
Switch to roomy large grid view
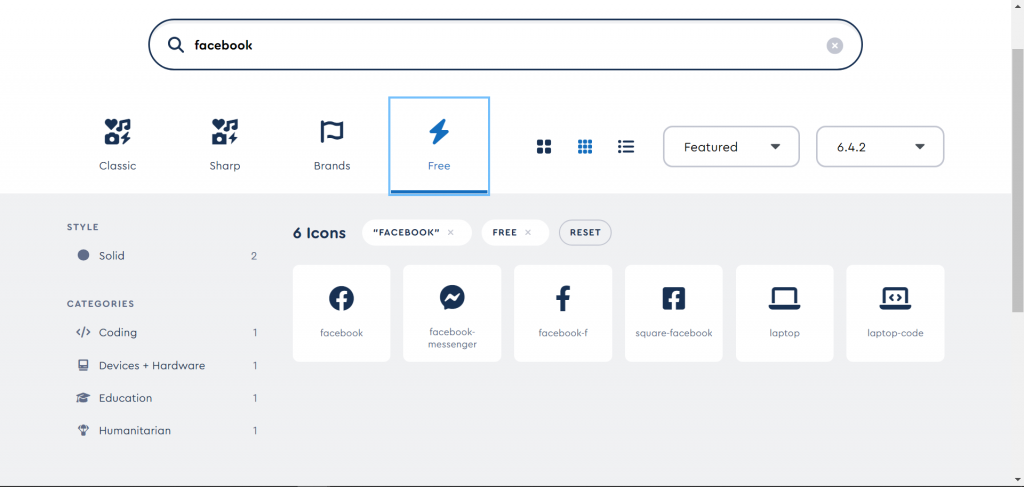point(544,147)
